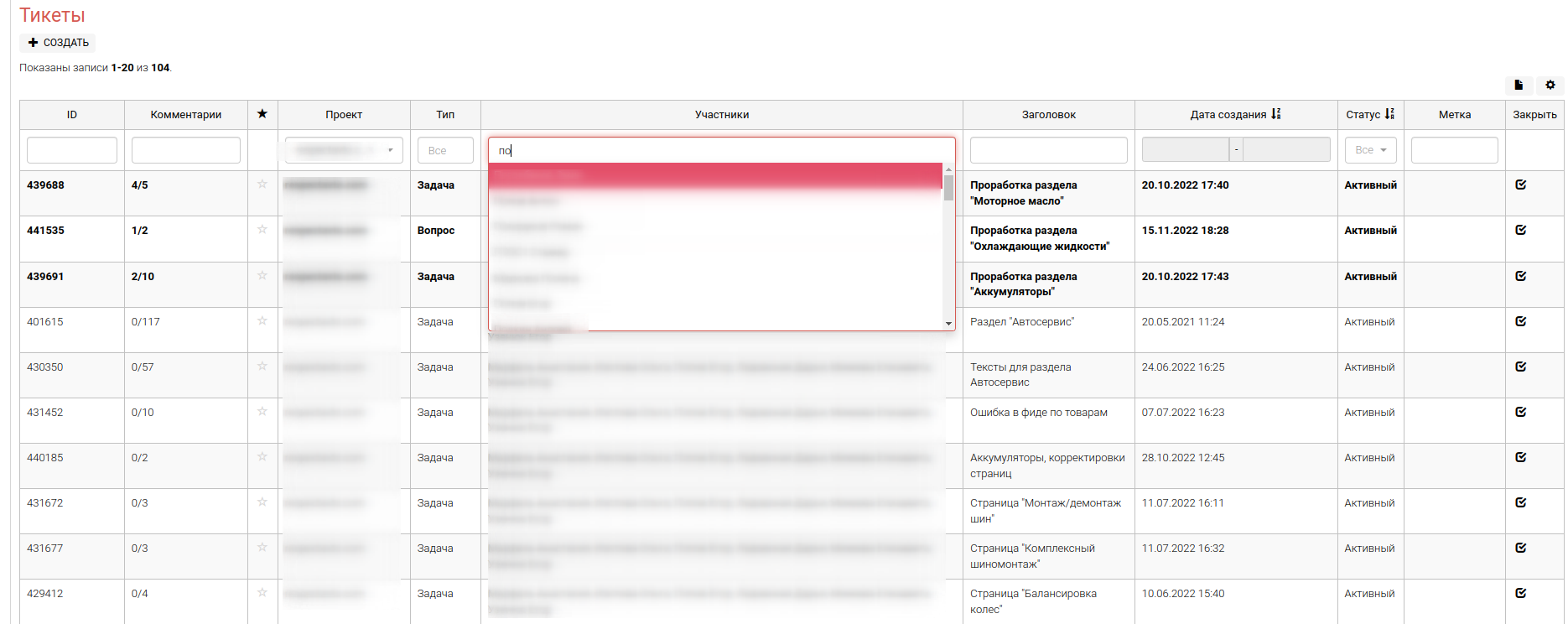Click close-ticket icon for ticket 439688
The image size is (1568, 624).
[x=1520, y=185]
